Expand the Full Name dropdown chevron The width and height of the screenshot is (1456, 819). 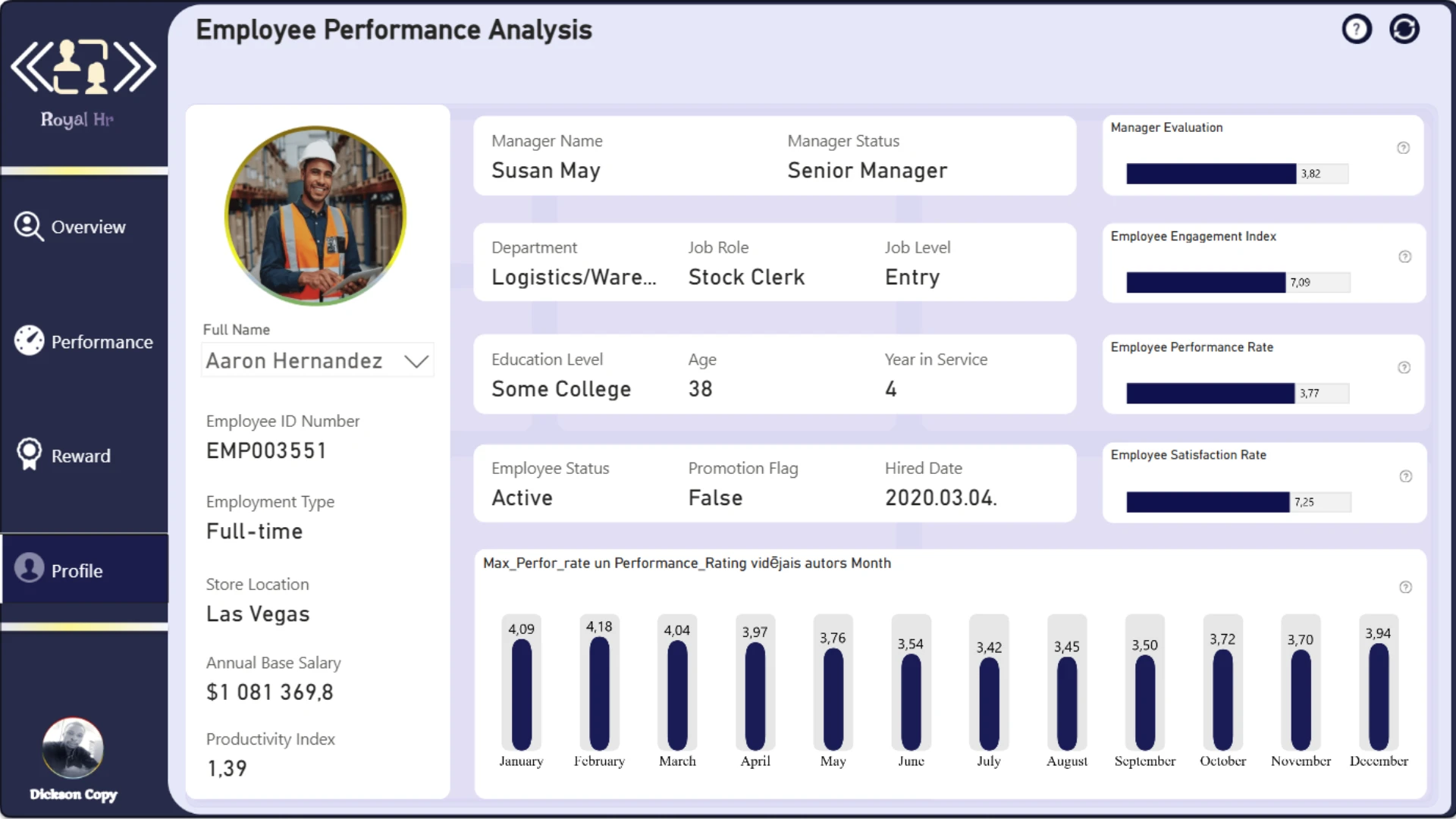(416, 361)
